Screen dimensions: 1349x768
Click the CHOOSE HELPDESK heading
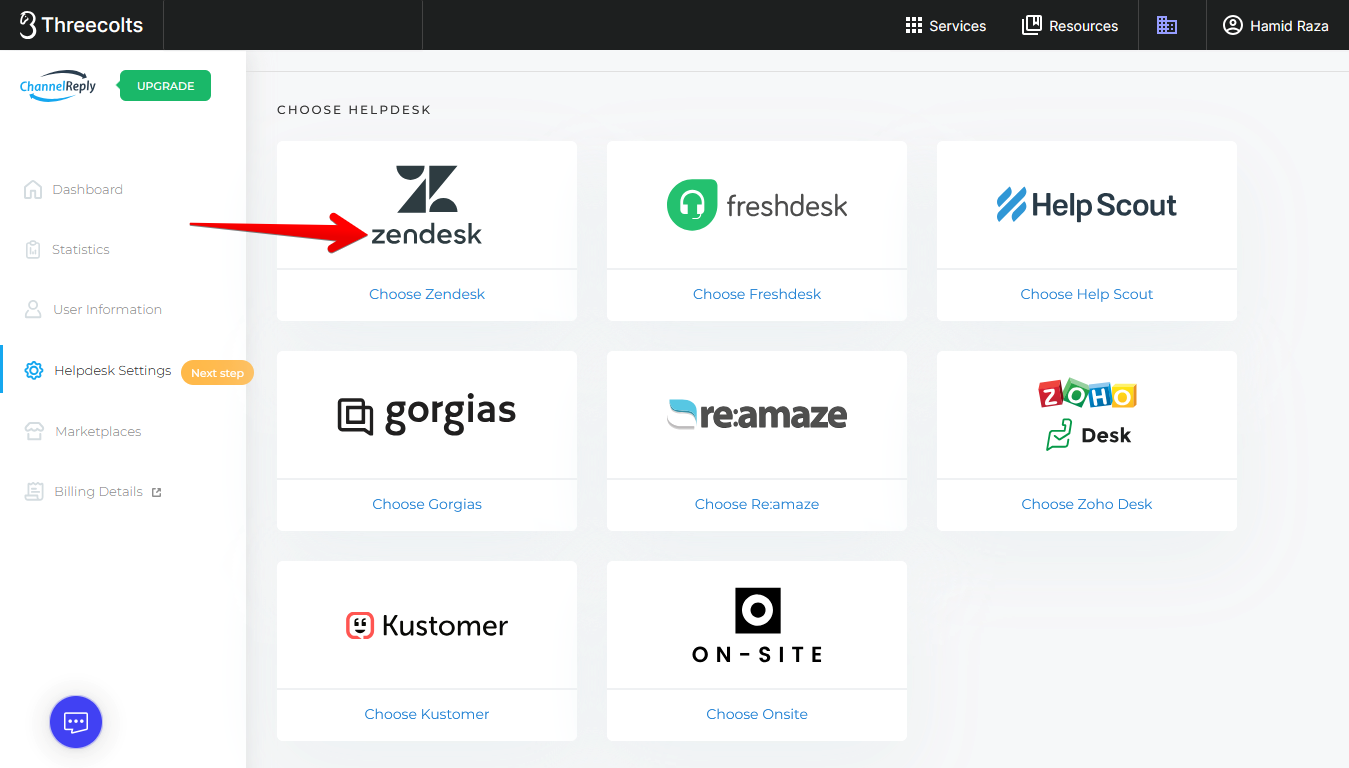pos(354,110)
